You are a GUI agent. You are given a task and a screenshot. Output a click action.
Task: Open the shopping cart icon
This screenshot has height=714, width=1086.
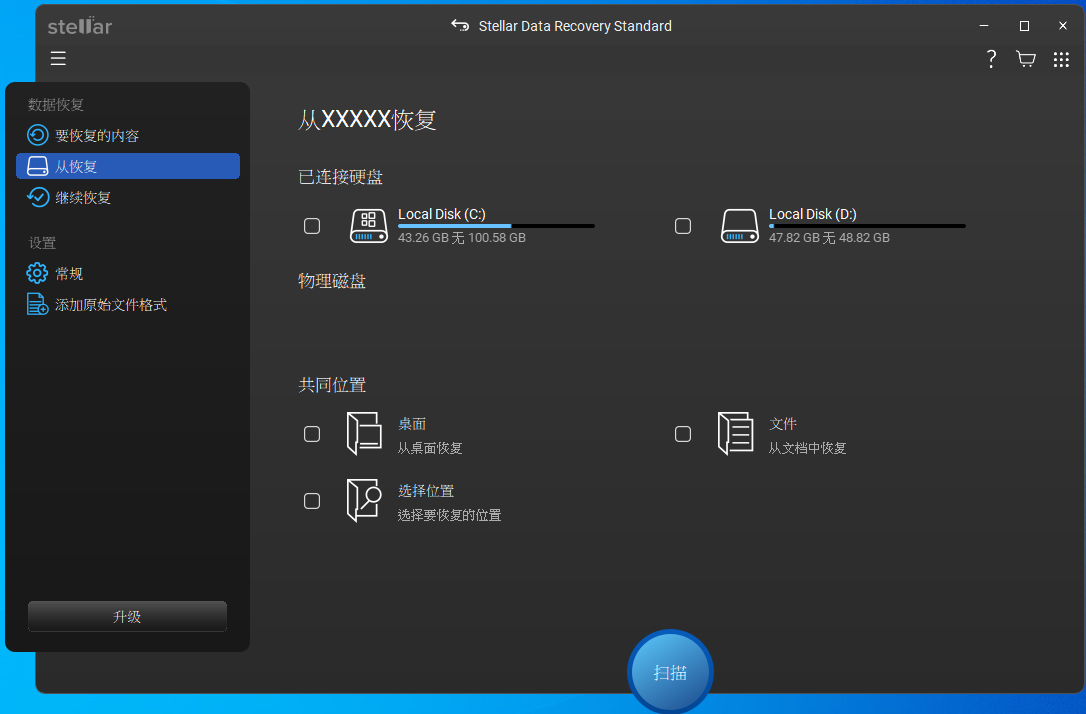click(1026, 59)
